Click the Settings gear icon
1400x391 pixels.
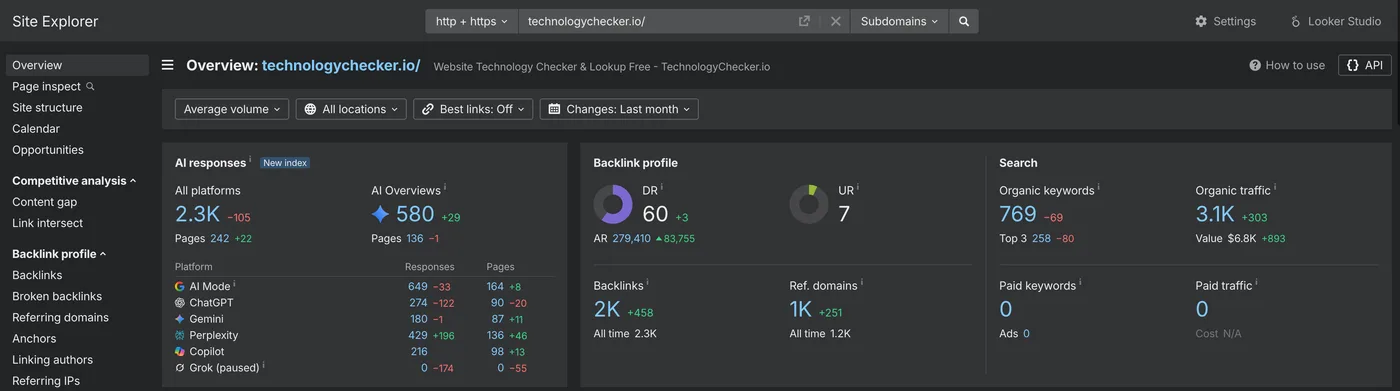pos(1201,21)
